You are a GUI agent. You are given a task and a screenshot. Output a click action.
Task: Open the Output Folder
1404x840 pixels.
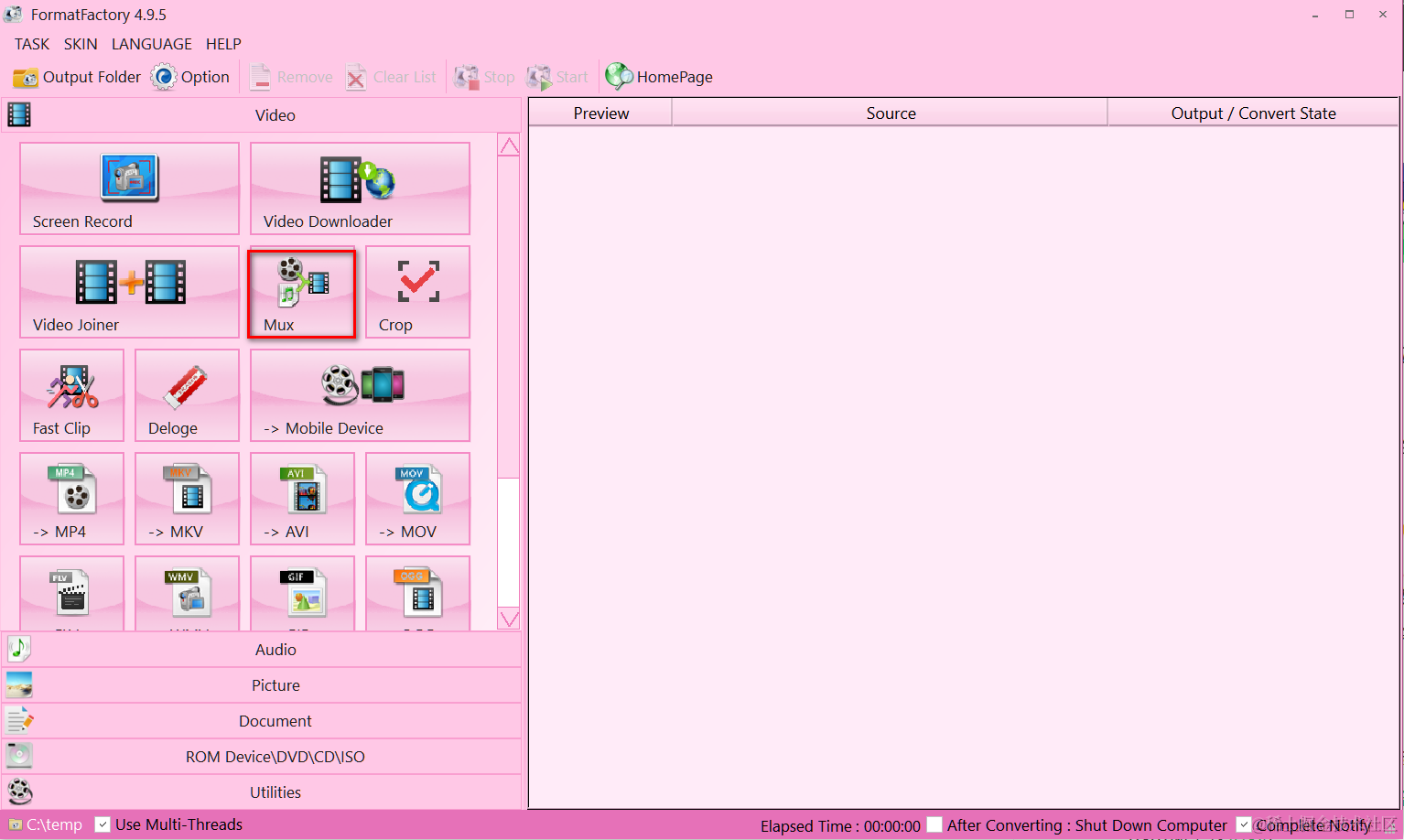click(77, 77)
